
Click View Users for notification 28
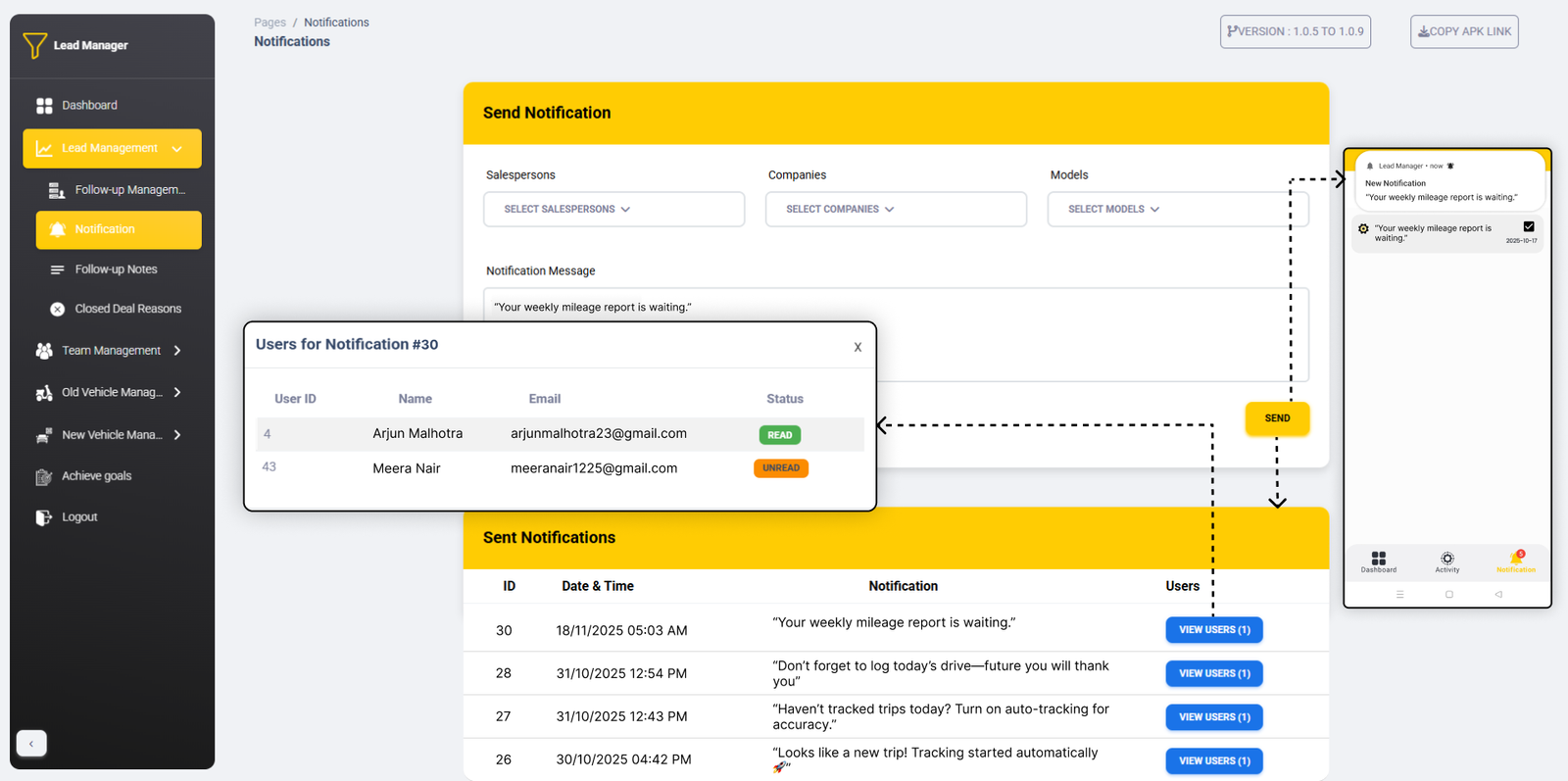[1213, 673]
